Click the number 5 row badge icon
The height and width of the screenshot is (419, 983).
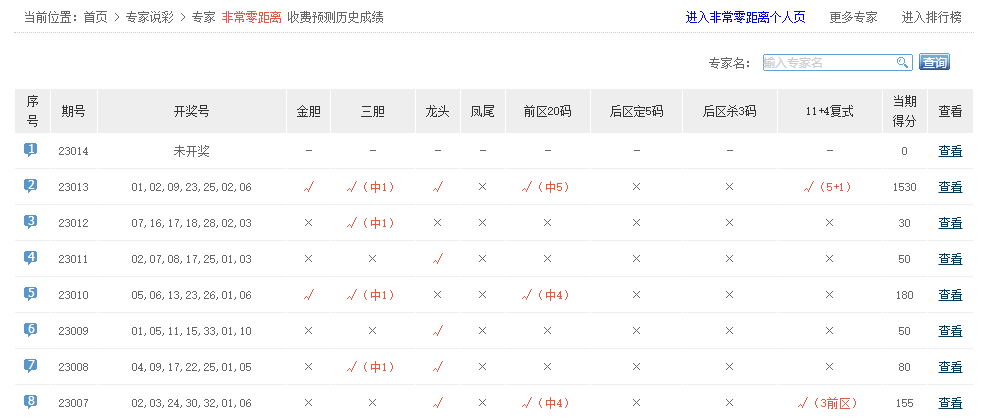pos(31,294)
